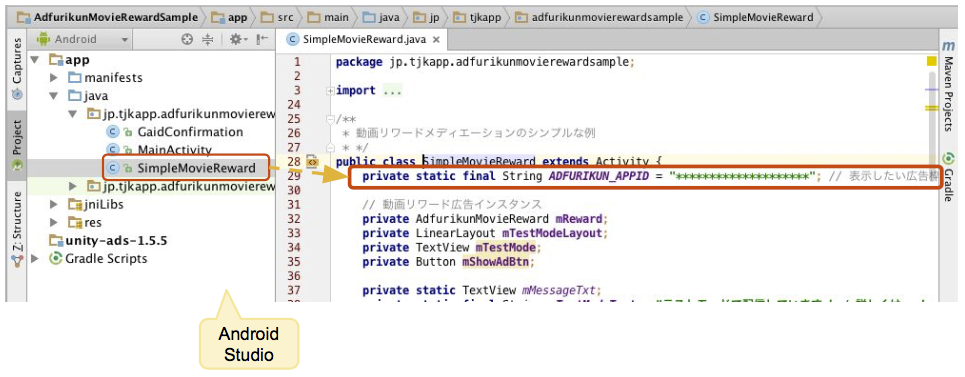Image resolution: width=965 pixels, height=377 pixels.
Task: Open the project view gear settings
Action: (238, 39)
